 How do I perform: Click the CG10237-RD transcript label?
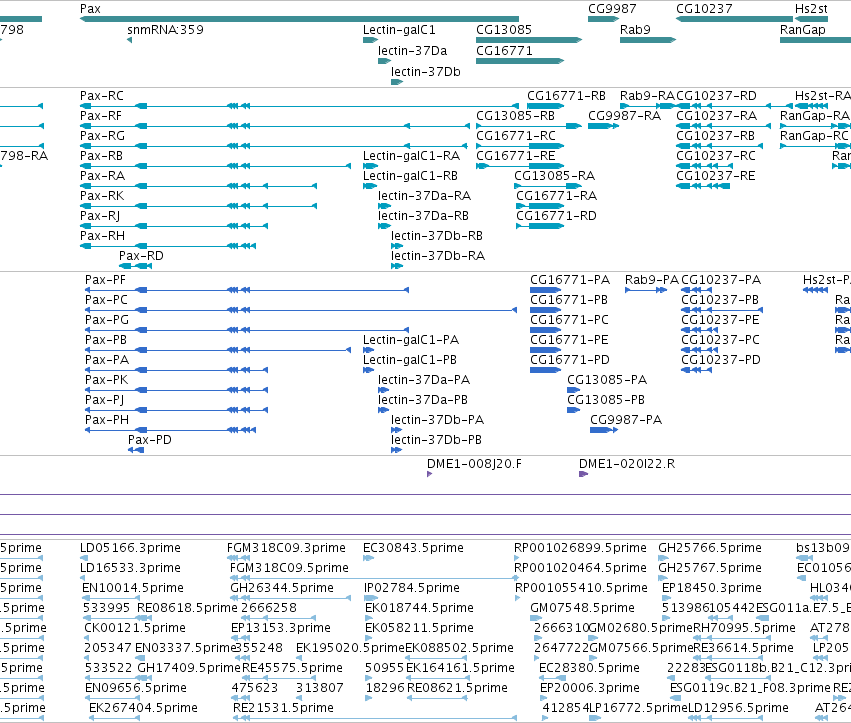point(716,96)
